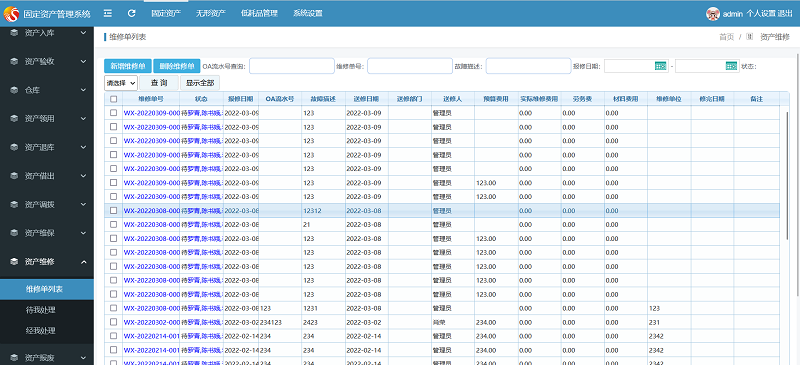Click the 资产借出 sidebar icon

click(14, 176)
